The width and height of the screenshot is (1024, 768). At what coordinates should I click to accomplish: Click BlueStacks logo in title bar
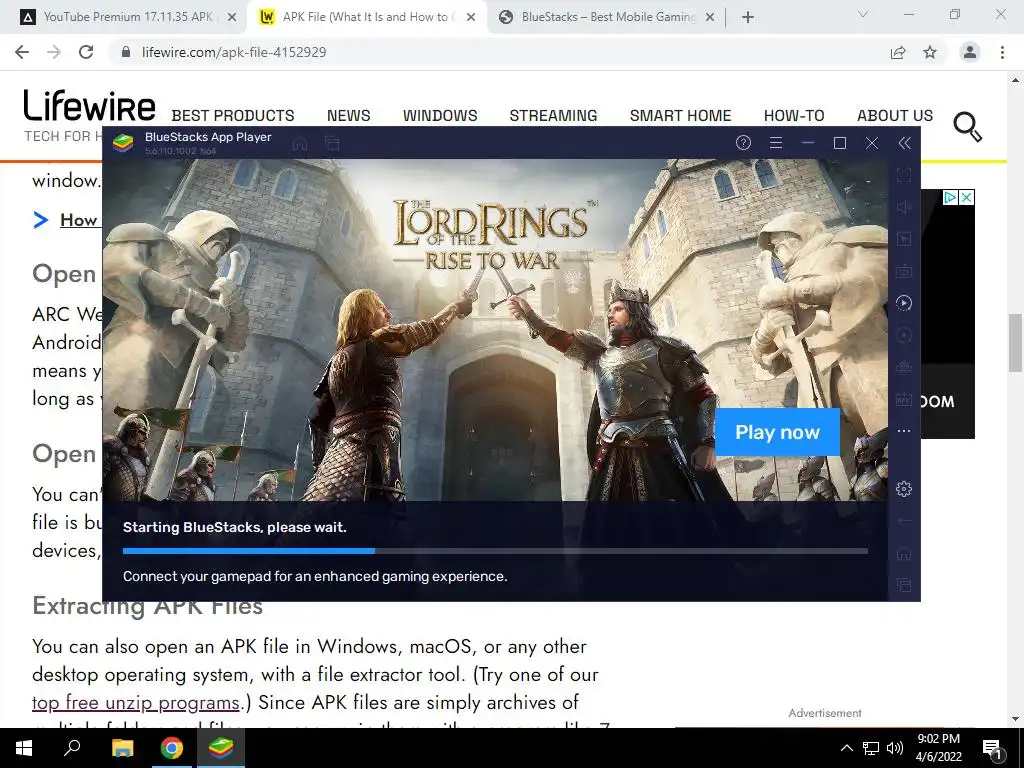pos(123,142)
